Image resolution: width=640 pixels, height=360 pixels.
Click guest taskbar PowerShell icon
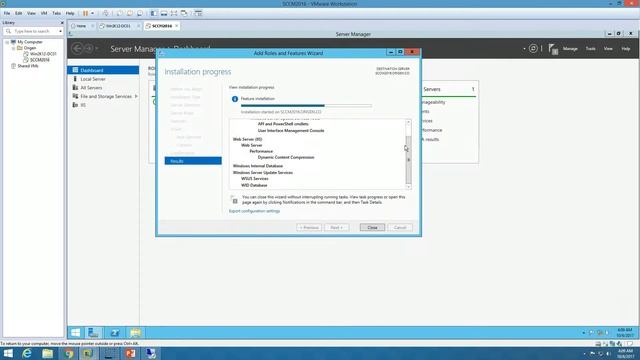tap(115, 333)
